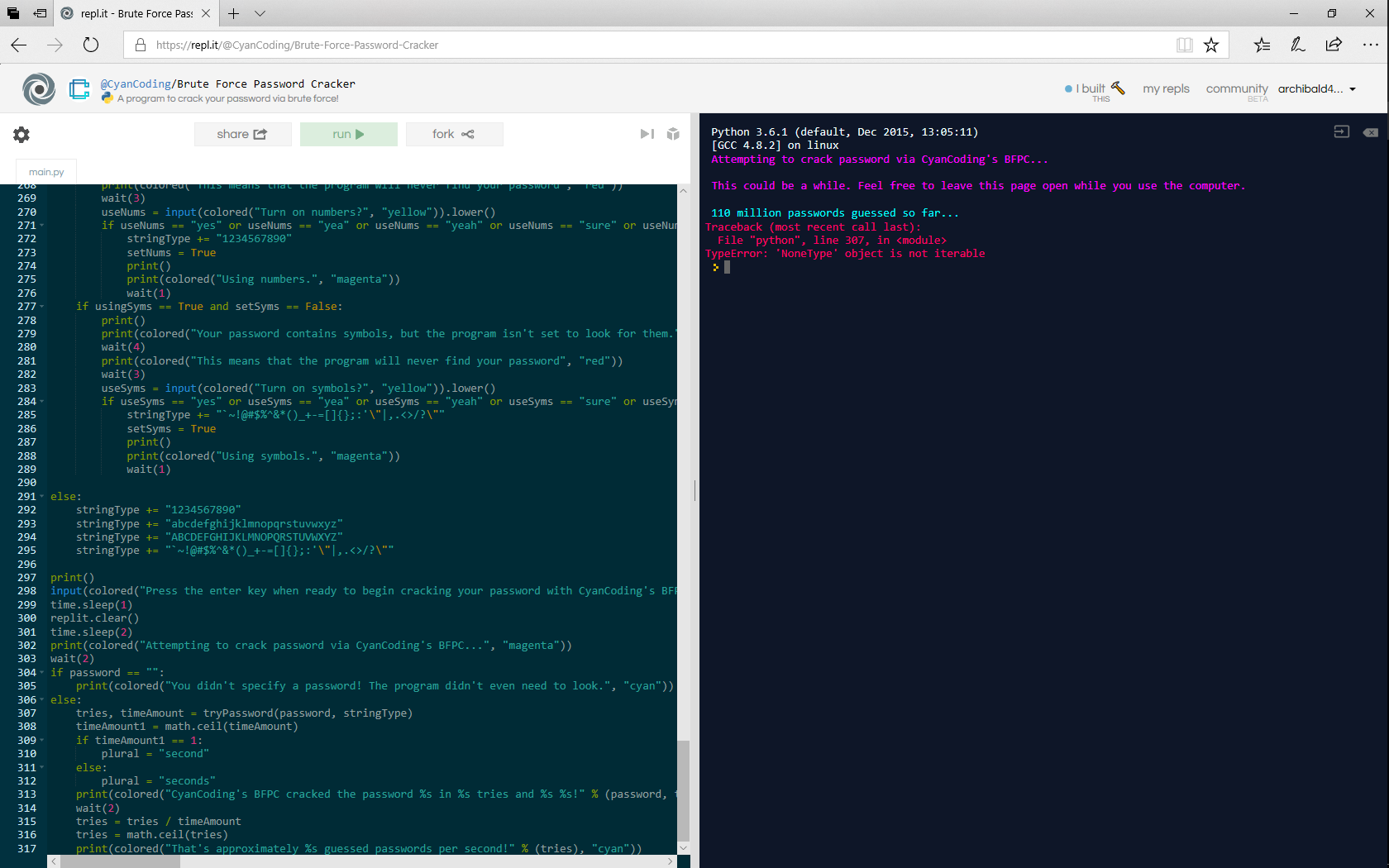Open a new browser tab
This screenshot has height=868, width=1389.
[x=234, y=13]
